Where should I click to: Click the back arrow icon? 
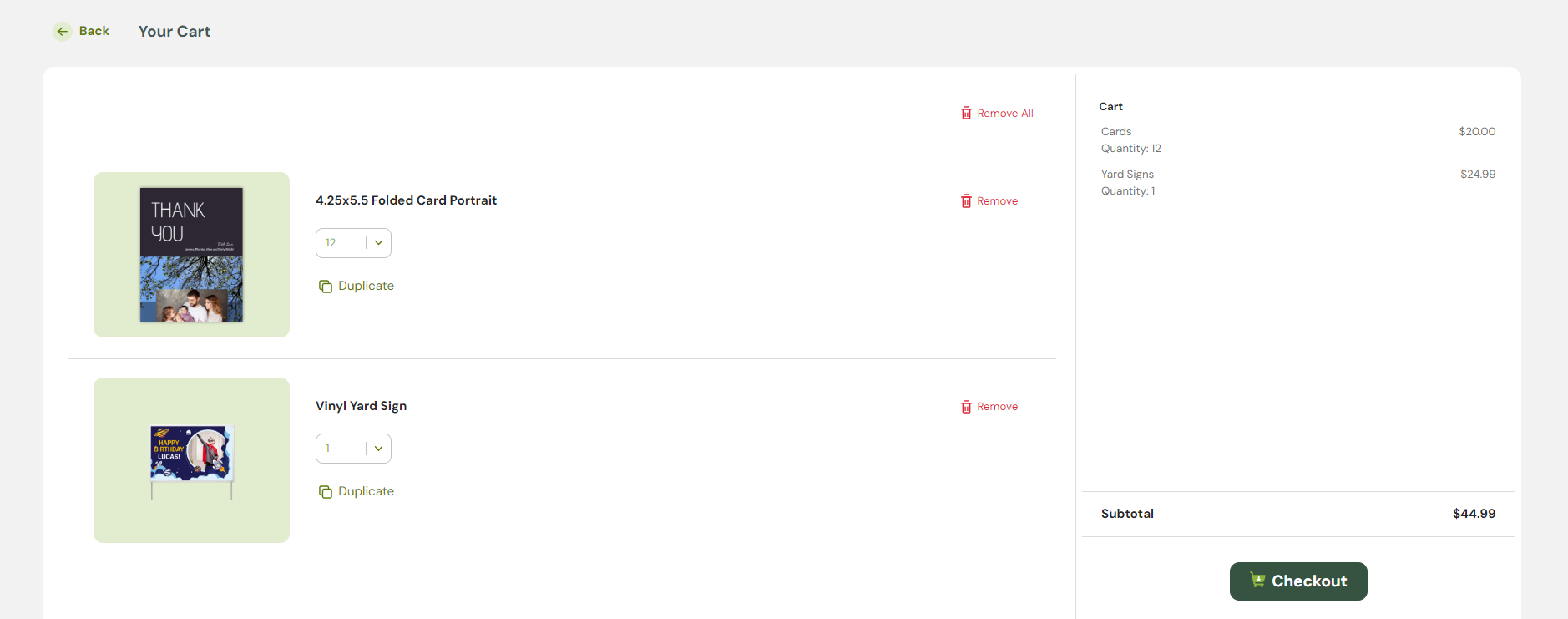(63, 32)
